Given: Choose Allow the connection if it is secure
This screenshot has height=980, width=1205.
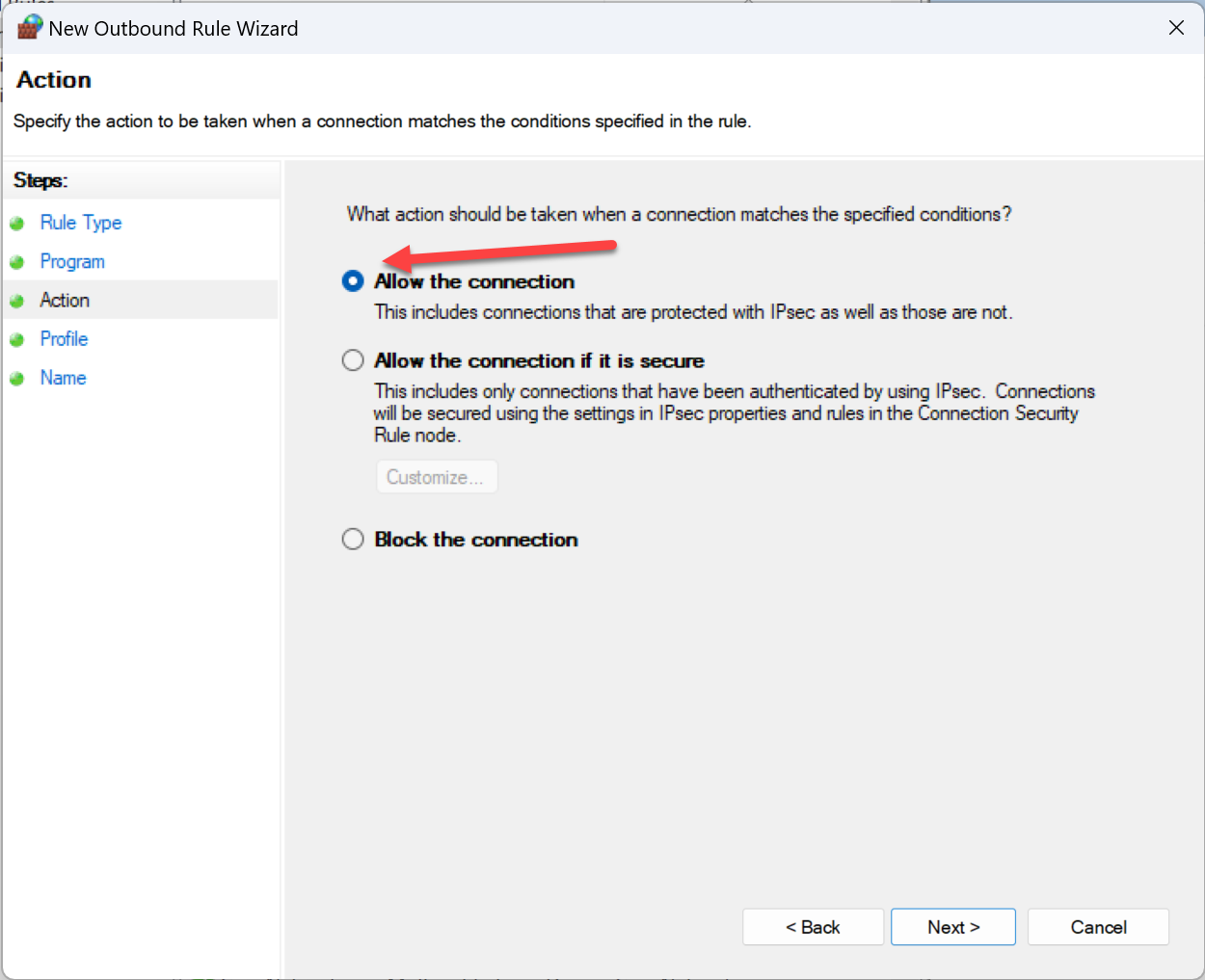Looking at the screenshot, I should point(353,360).
